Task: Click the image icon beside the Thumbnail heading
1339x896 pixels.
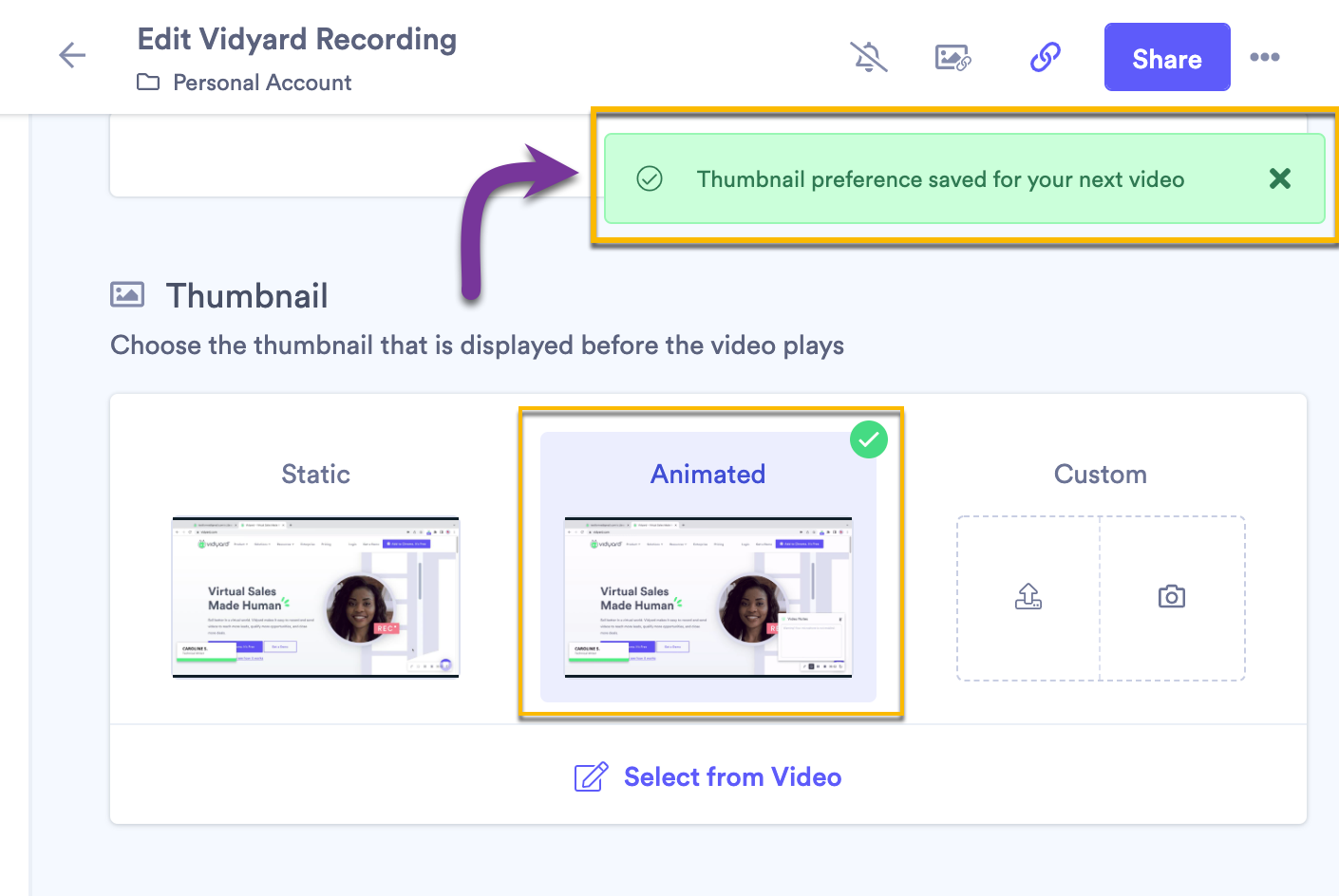Action: 127,294
